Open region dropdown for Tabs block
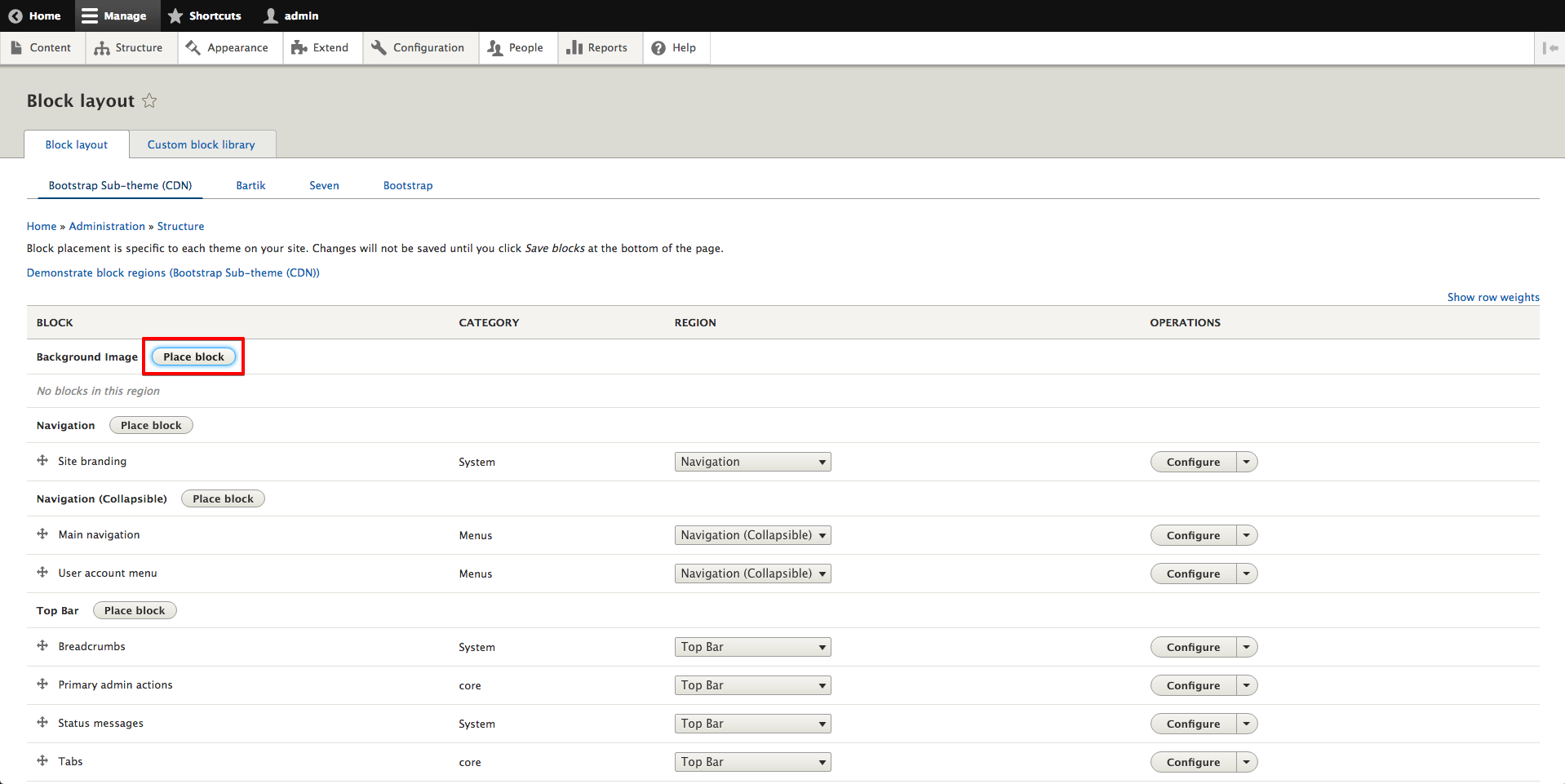Image resolution: width=1565 pixels, height=784 pixels. tap(752, 762)
